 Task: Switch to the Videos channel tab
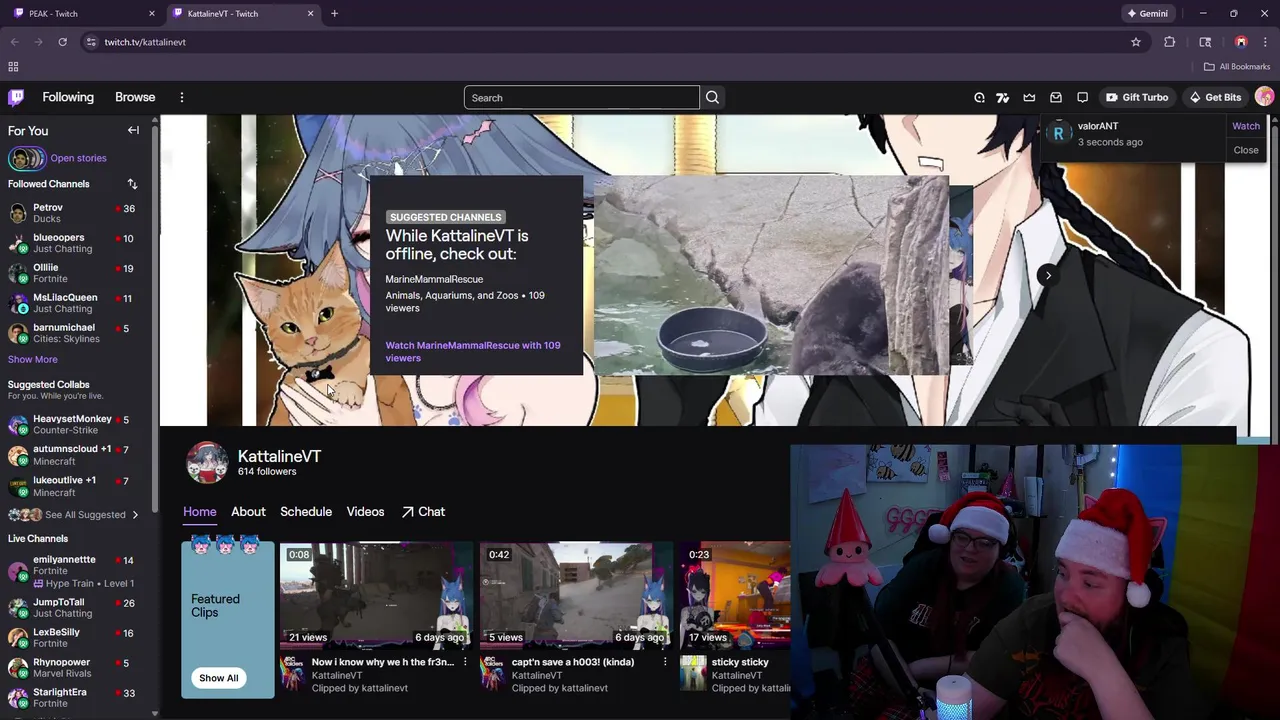click(365, 512)
